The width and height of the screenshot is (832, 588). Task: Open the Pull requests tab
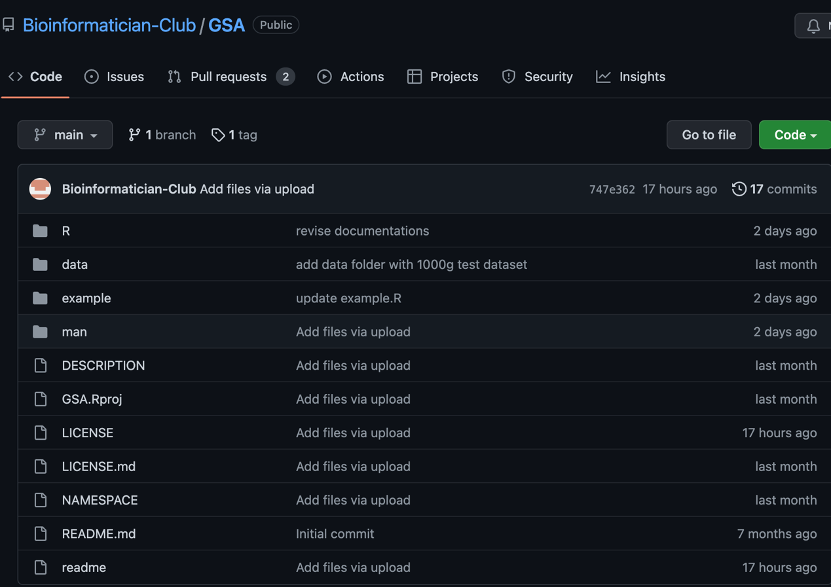tap(230, 77)
